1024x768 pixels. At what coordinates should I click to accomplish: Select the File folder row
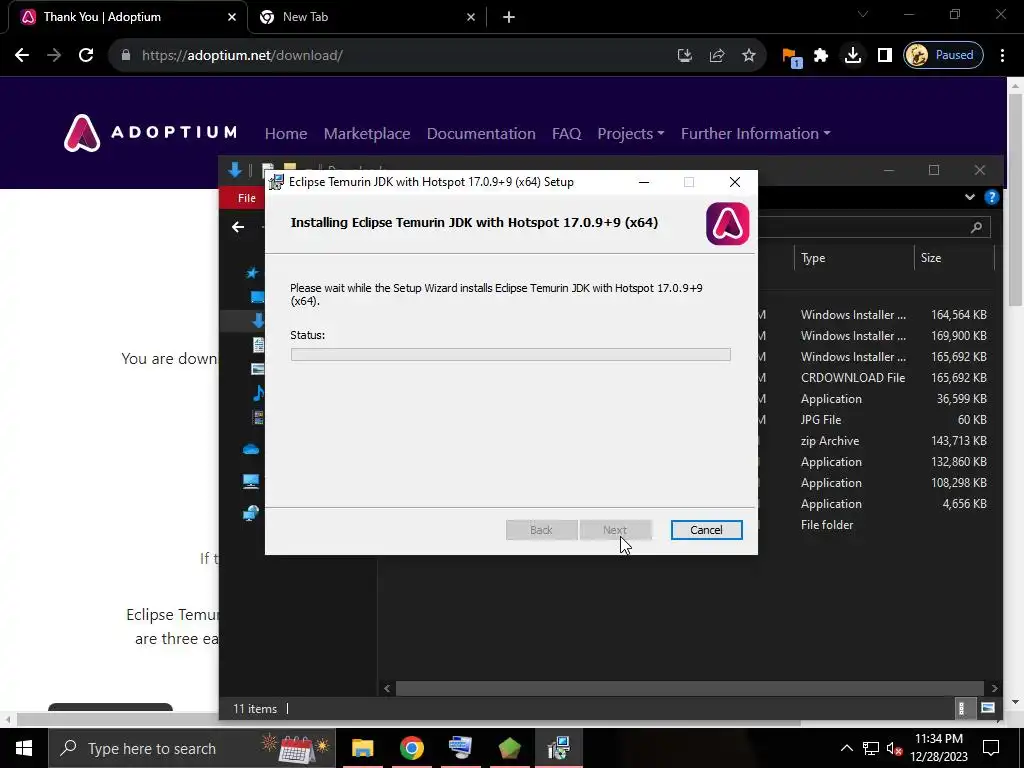coord(875,525)
